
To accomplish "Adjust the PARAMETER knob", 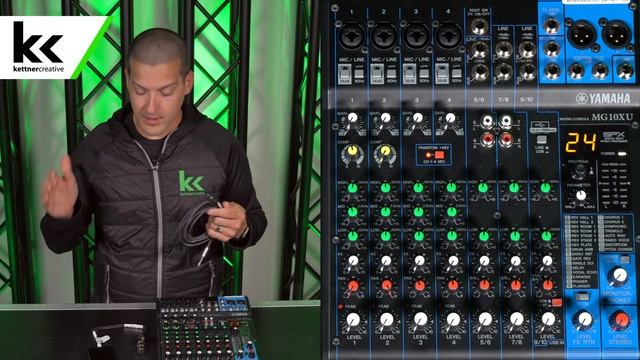I will (x=580, y=196).
